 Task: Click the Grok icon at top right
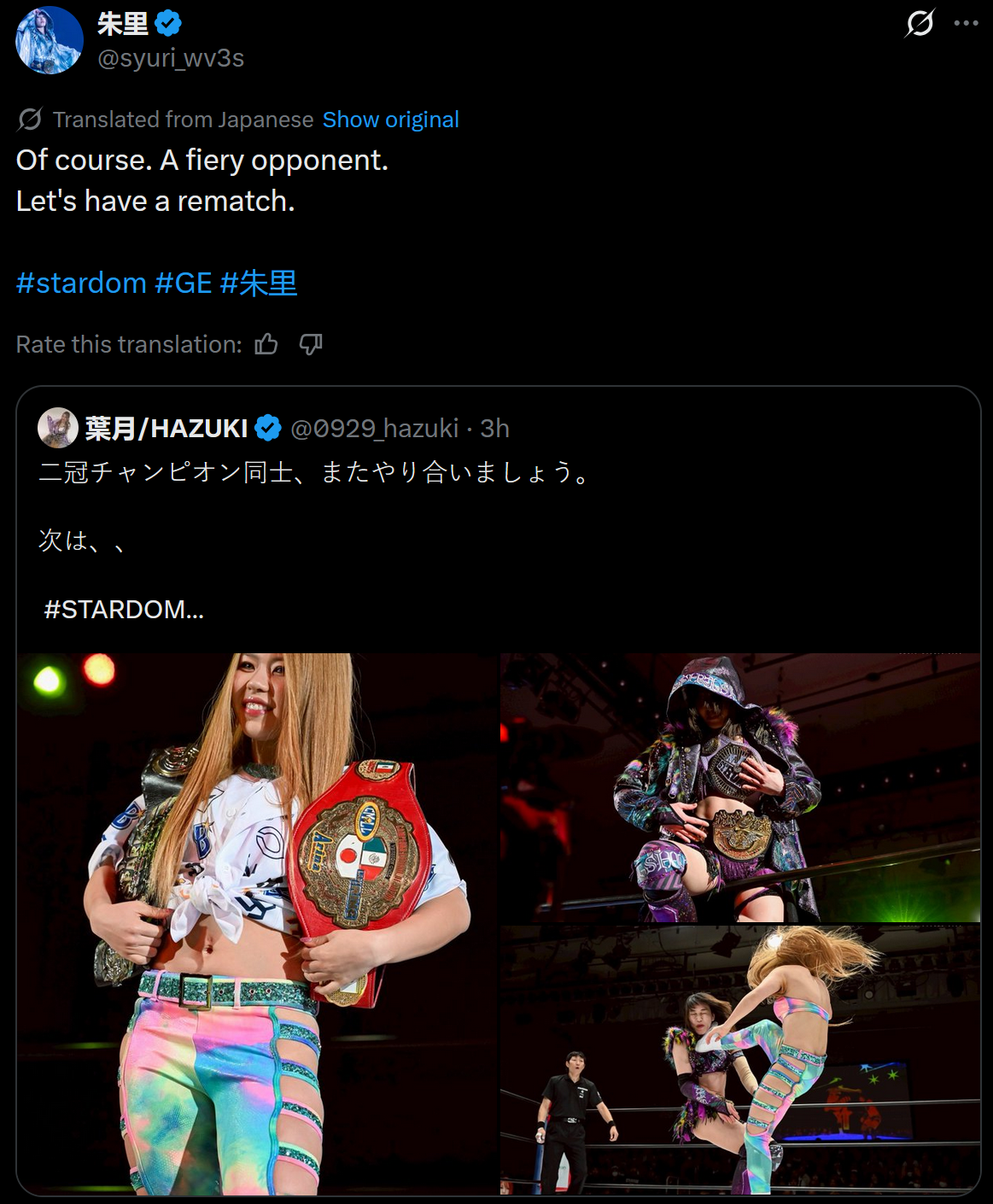coord(920,23)
